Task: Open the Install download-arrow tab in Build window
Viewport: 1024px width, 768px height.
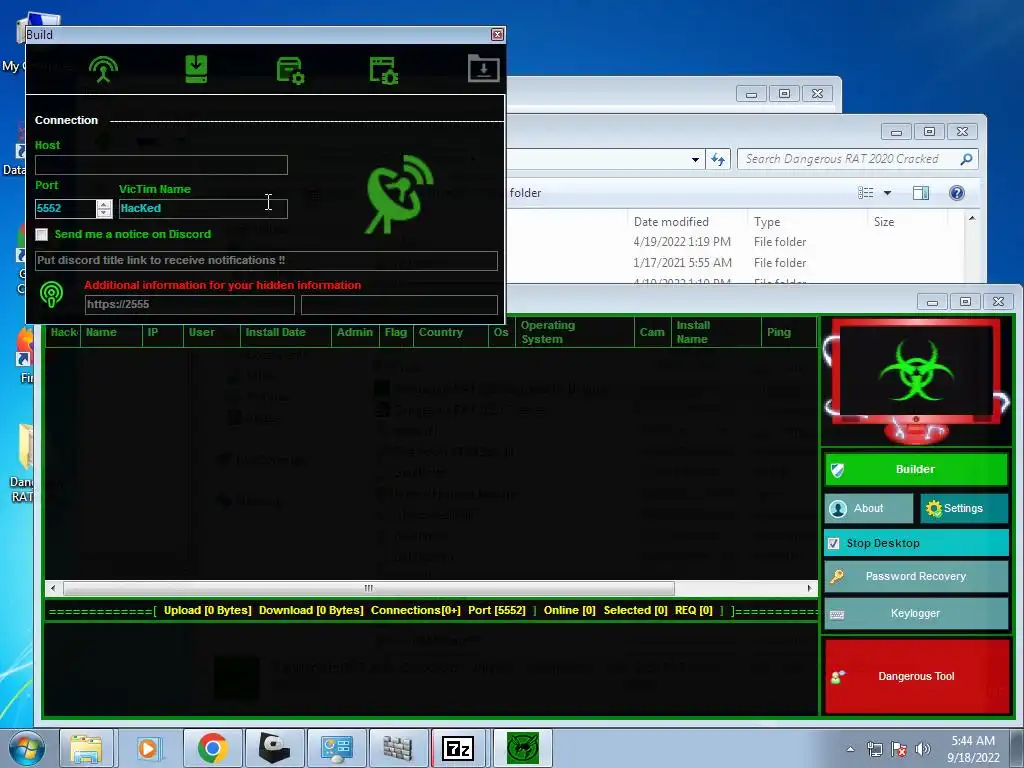Action: pos(196,69)
